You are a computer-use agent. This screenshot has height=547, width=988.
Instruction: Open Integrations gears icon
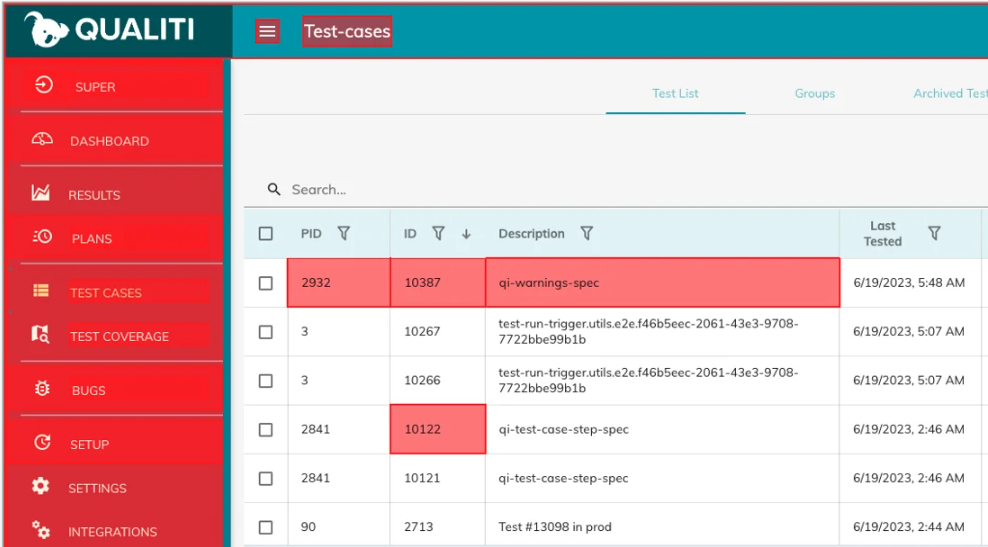(41, 530)
